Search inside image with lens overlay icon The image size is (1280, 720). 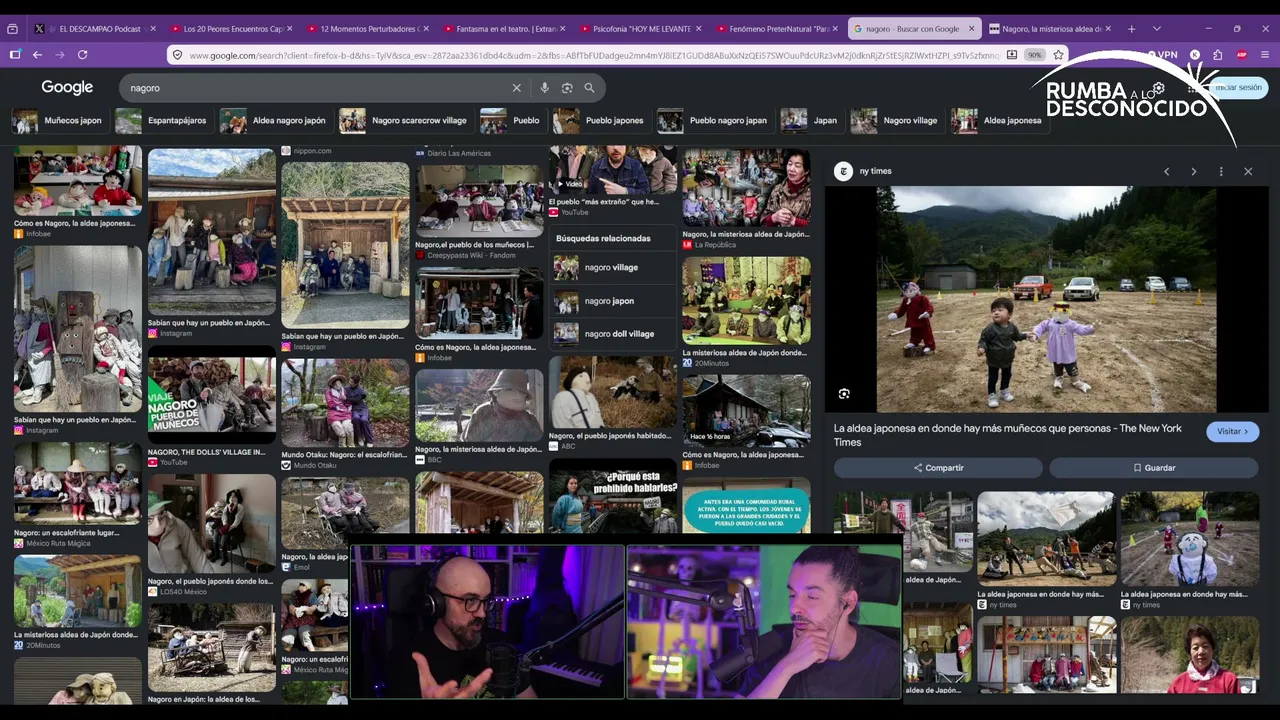coord(844,394)
